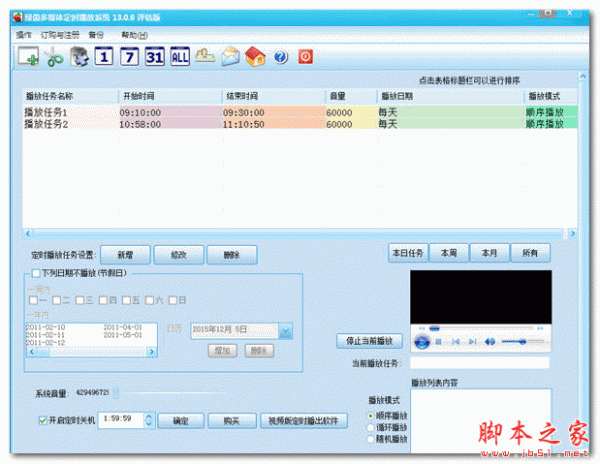
Task: Open the 帮助(H) menu
Action: pos(134,35)
